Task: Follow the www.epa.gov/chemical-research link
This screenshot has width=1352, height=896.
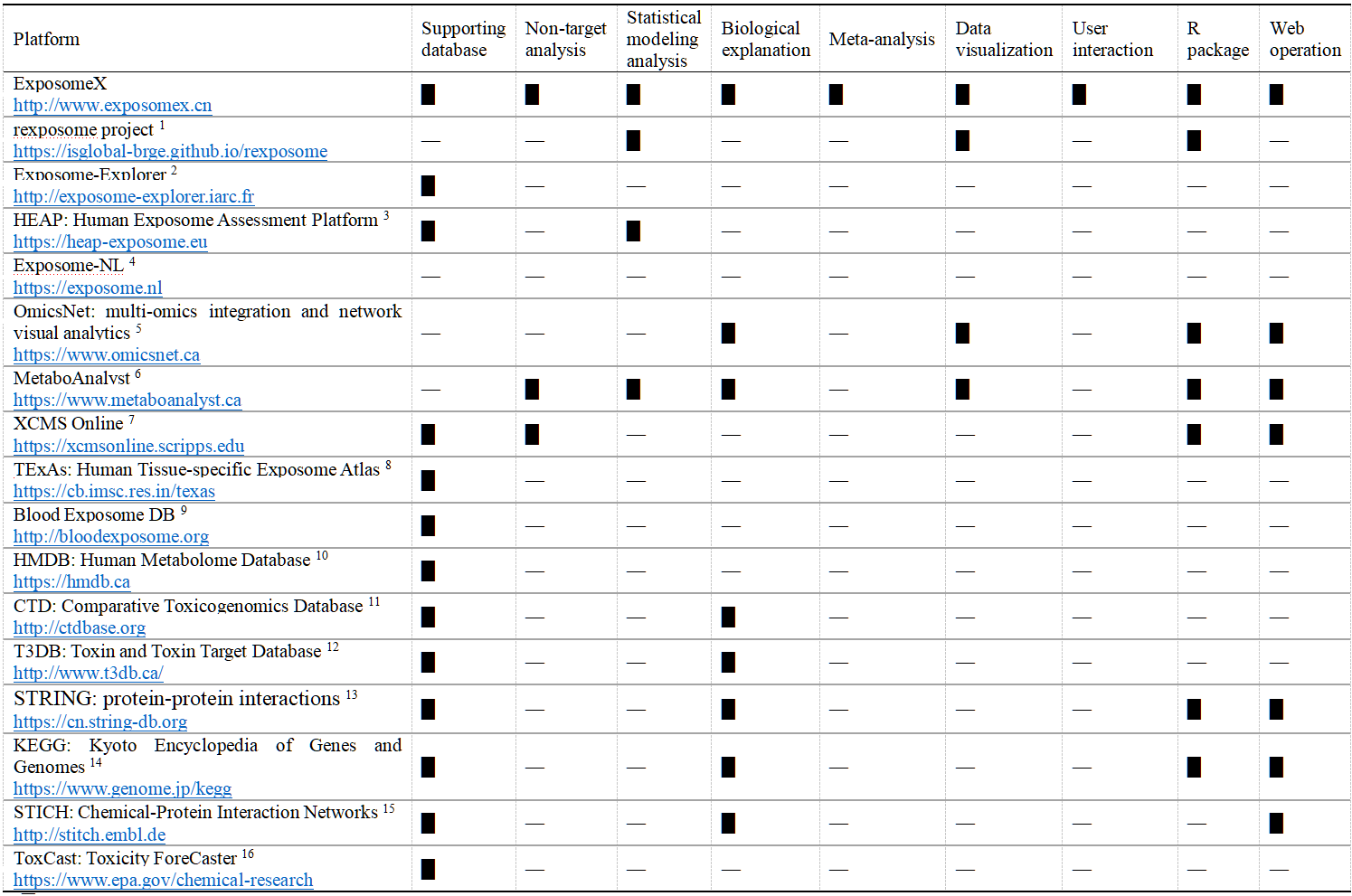Action: click(x=163, y=880)
